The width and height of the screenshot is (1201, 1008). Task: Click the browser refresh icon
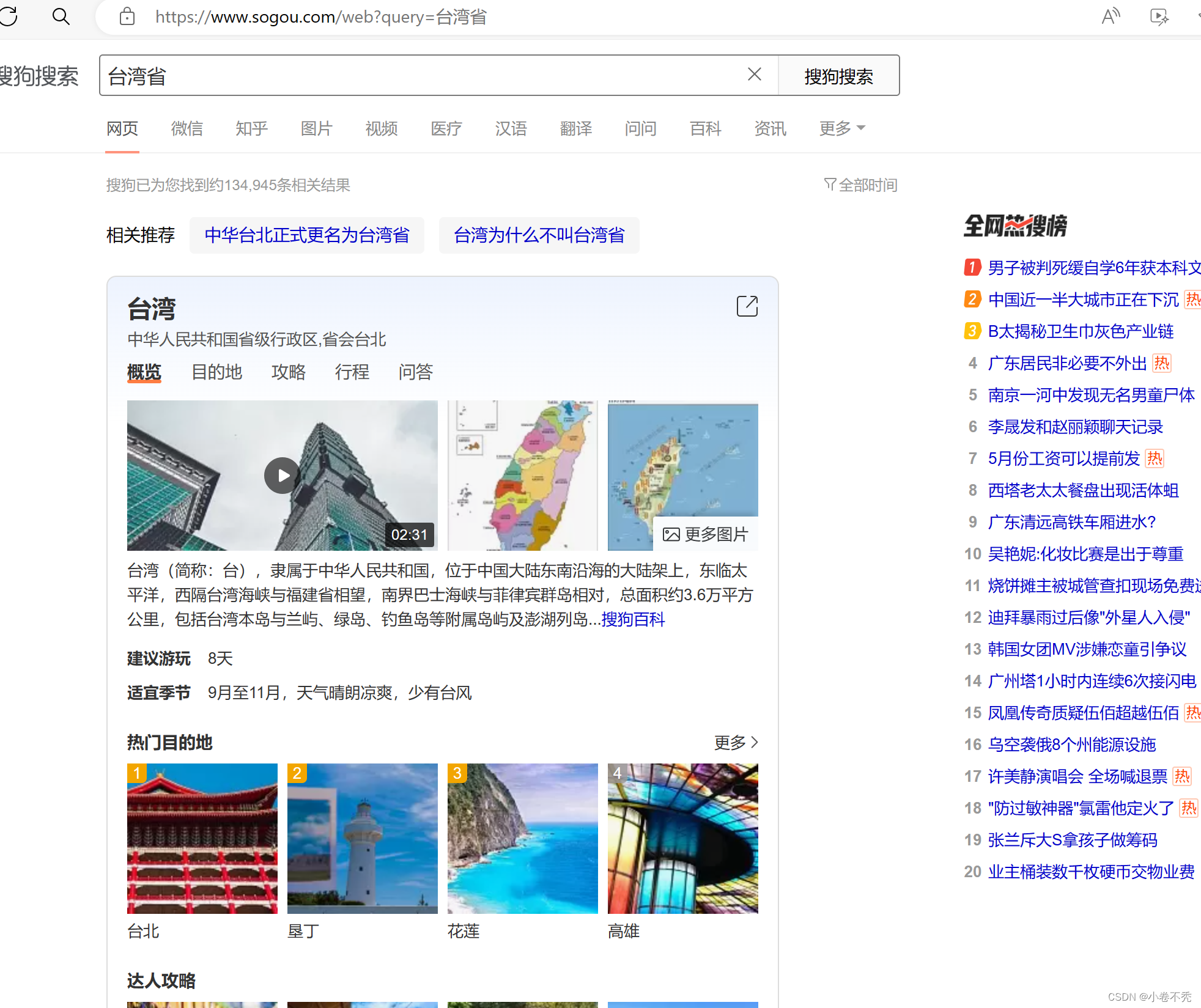click(9, 16)
